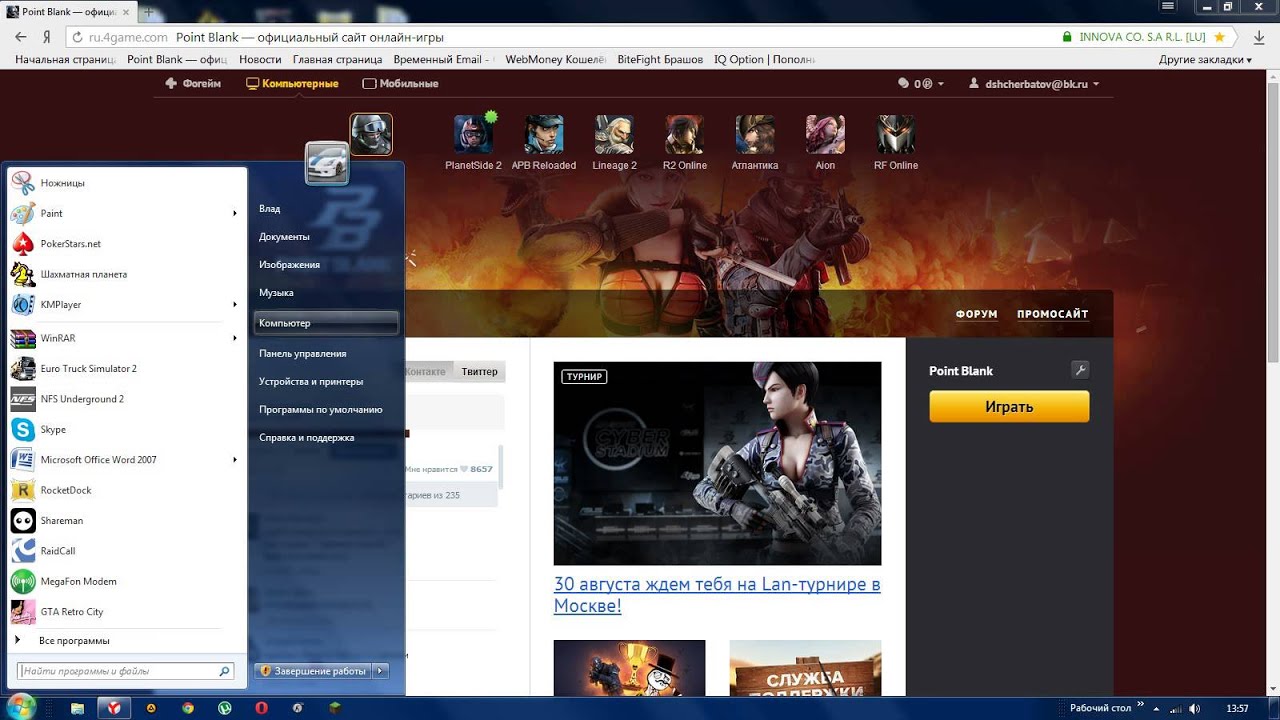Image resolution: width=1280 pixels, height=720 pixels.
Task: Open Skype from Start menu
Action: (127, 429)
